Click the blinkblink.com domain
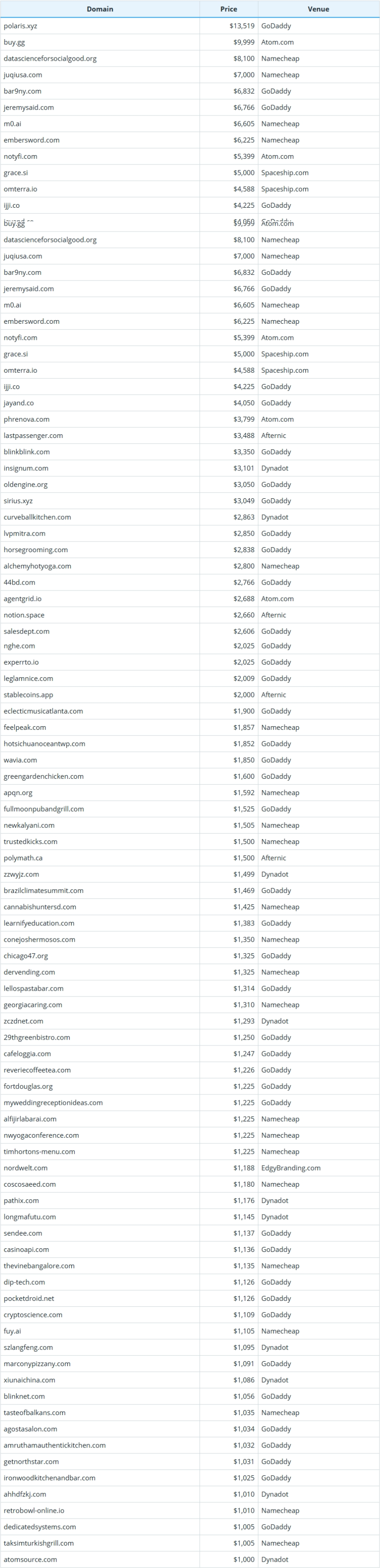The height and width of the screenshot is (1568, 380). coord(27,452)
